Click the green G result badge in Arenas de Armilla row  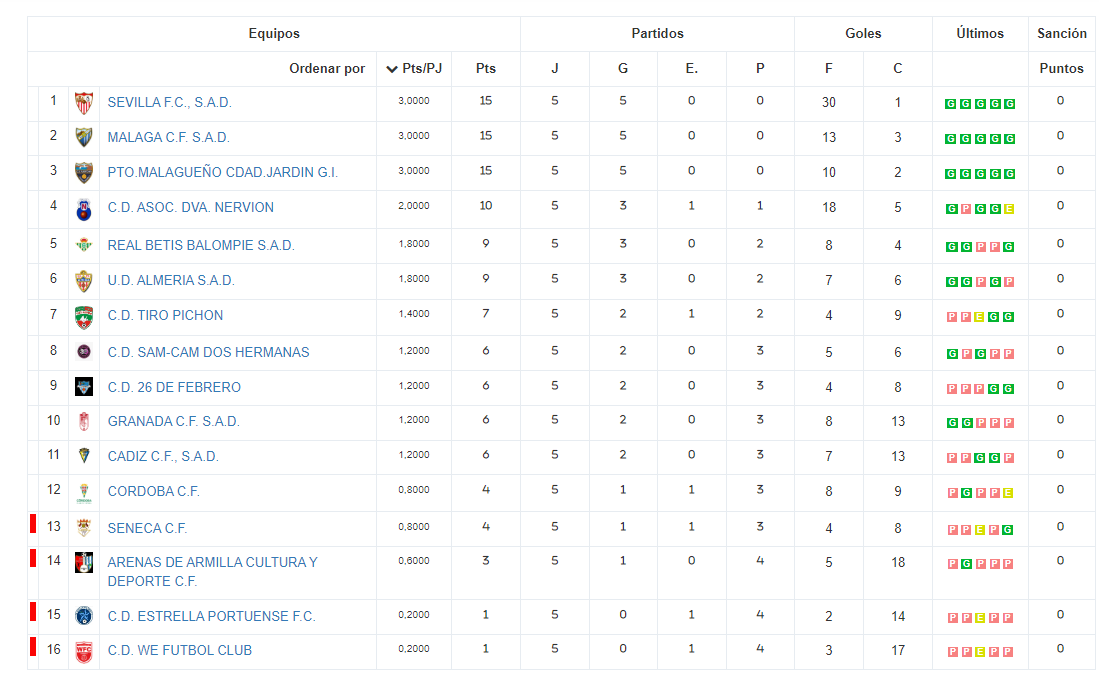tap(967, 564)
